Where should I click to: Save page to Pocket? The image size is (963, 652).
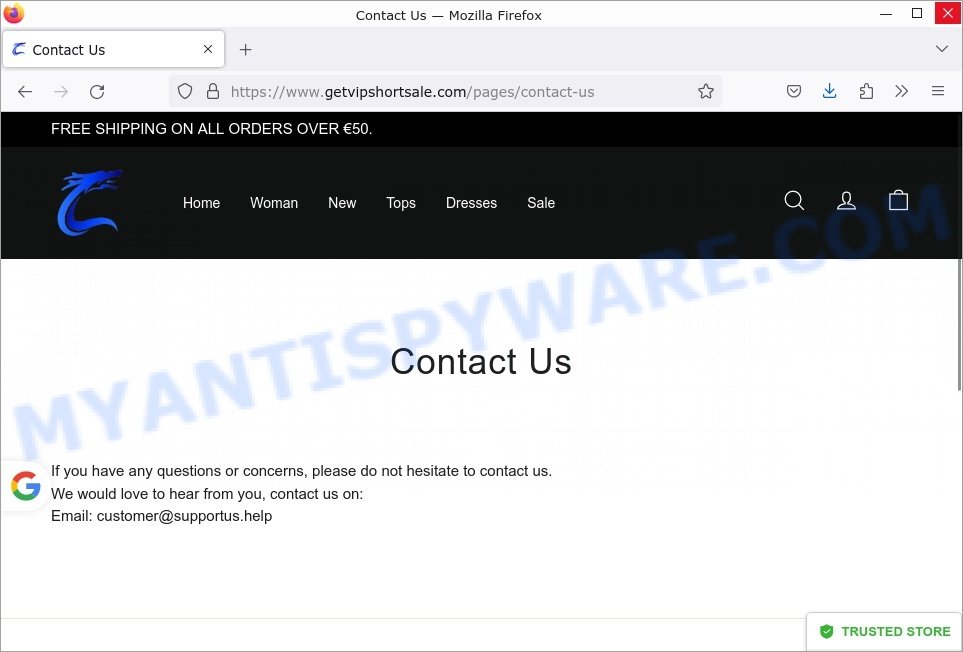(793, 91)
